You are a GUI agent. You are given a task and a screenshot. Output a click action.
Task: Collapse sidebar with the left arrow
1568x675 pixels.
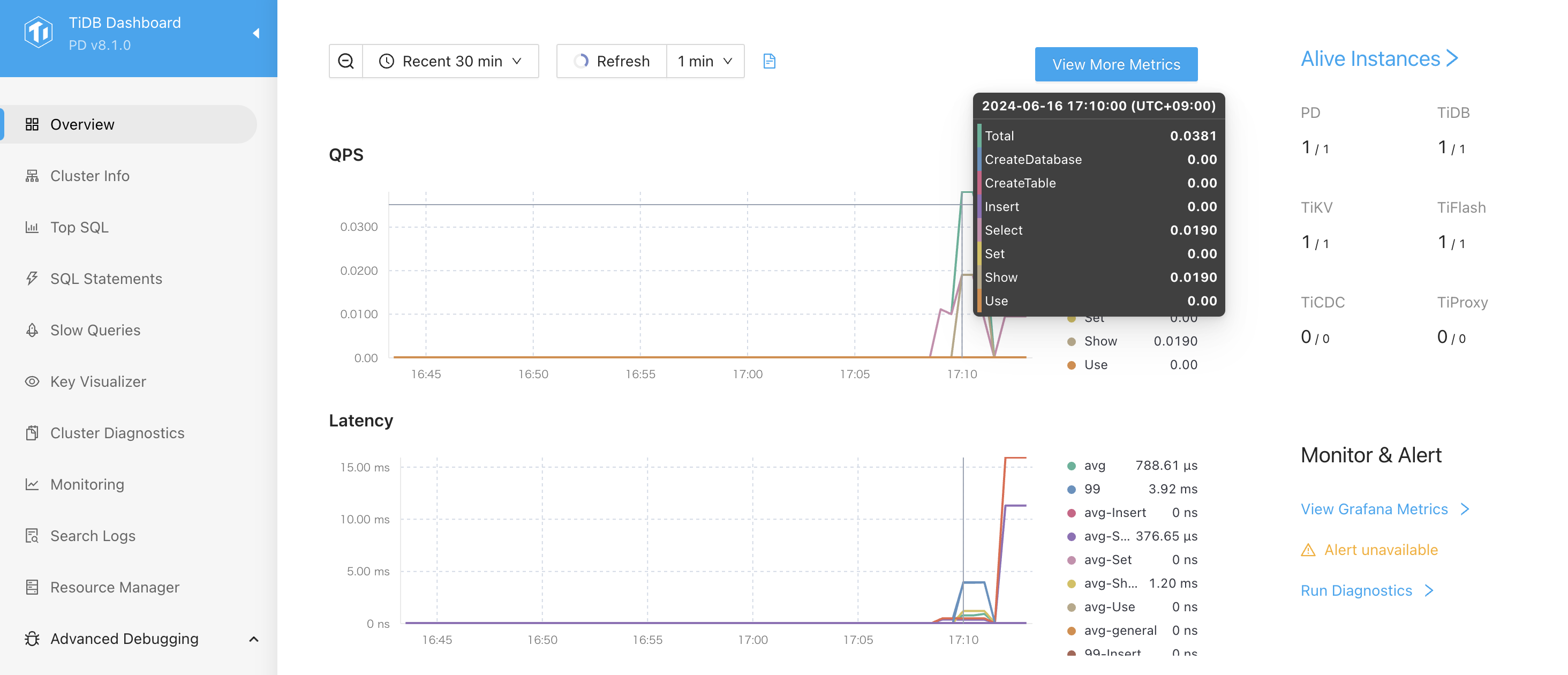[257, 33]
